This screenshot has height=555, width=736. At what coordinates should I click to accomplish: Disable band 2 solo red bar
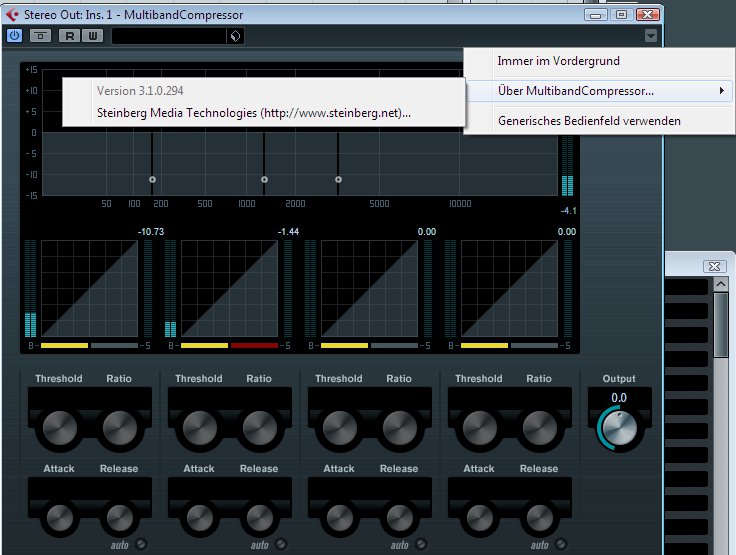254,346
